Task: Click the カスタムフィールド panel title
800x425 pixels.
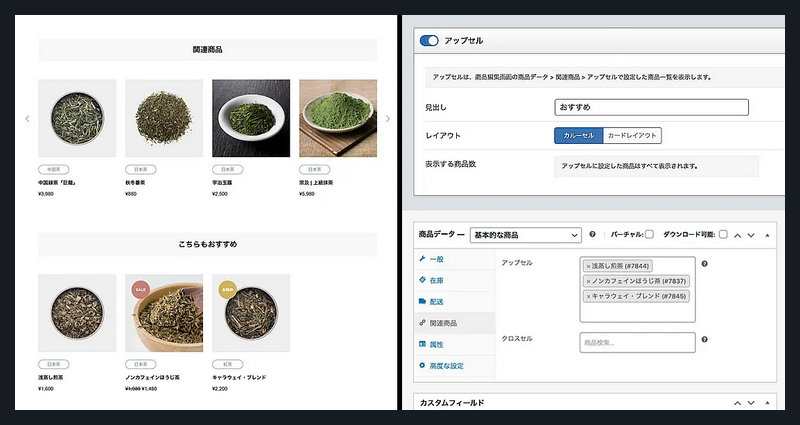Action: 452,403
